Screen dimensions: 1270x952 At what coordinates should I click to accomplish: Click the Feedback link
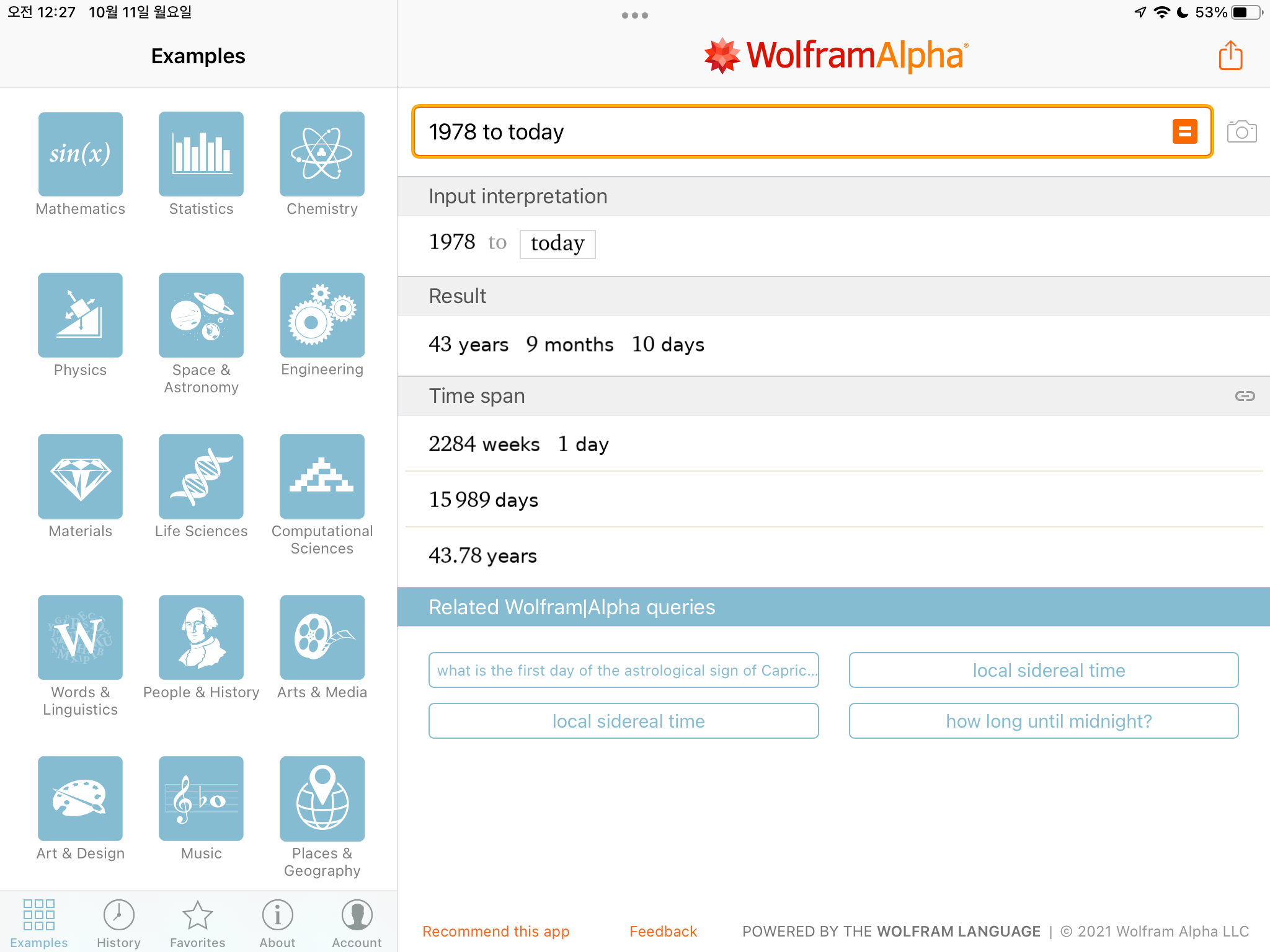[663, 932]
